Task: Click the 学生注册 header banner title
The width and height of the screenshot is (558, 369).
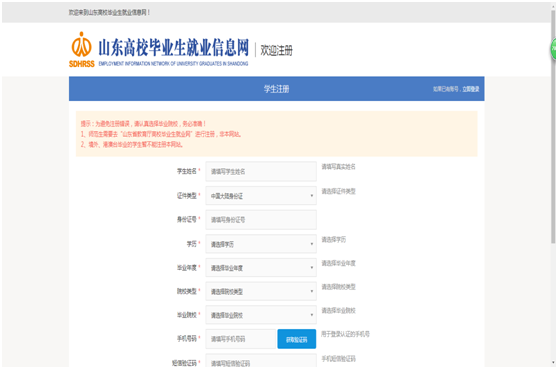Action: [277, 89]
